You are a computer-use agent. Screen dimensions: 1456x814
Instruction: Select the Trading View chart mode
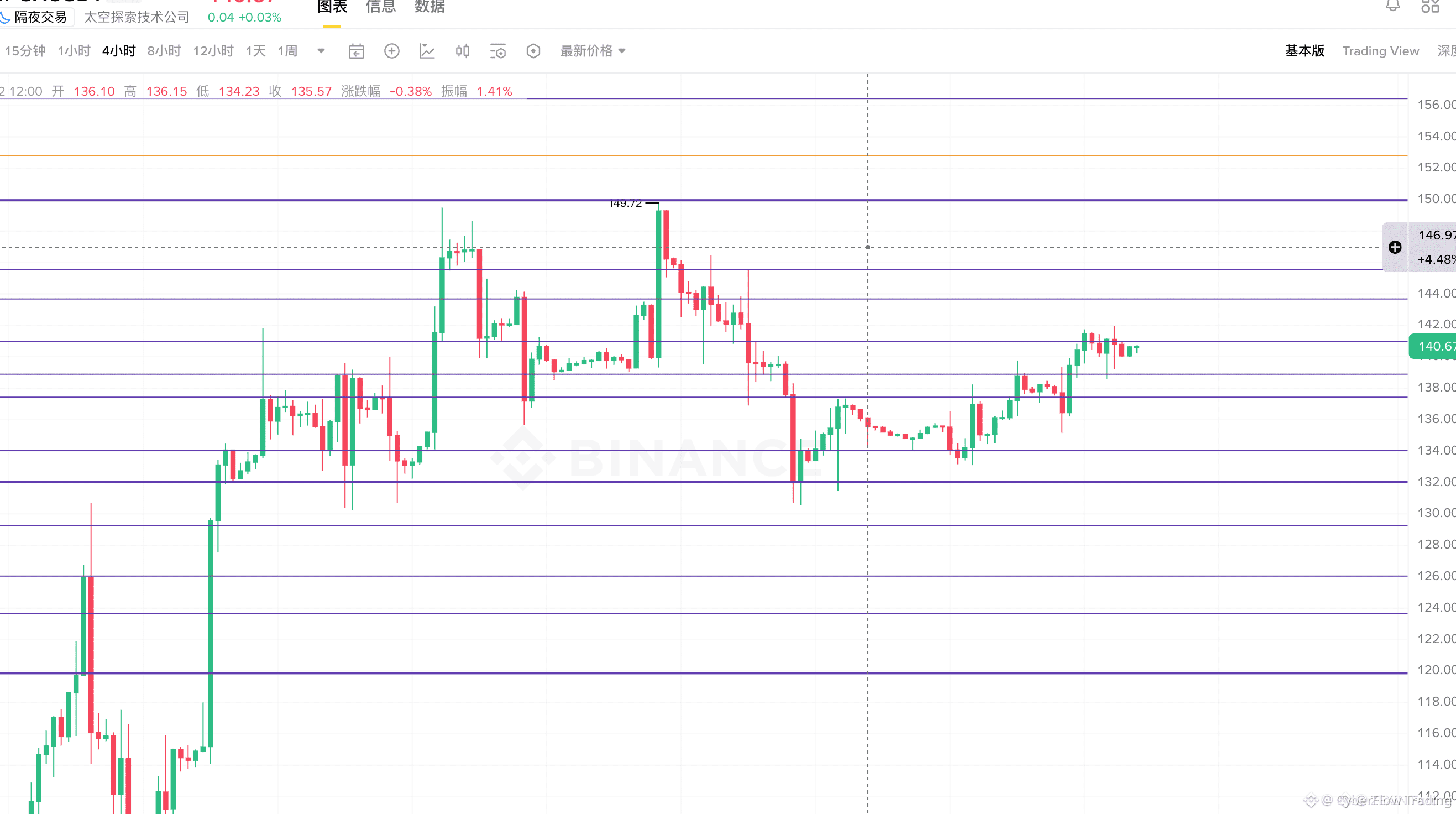click(1381, 51)
